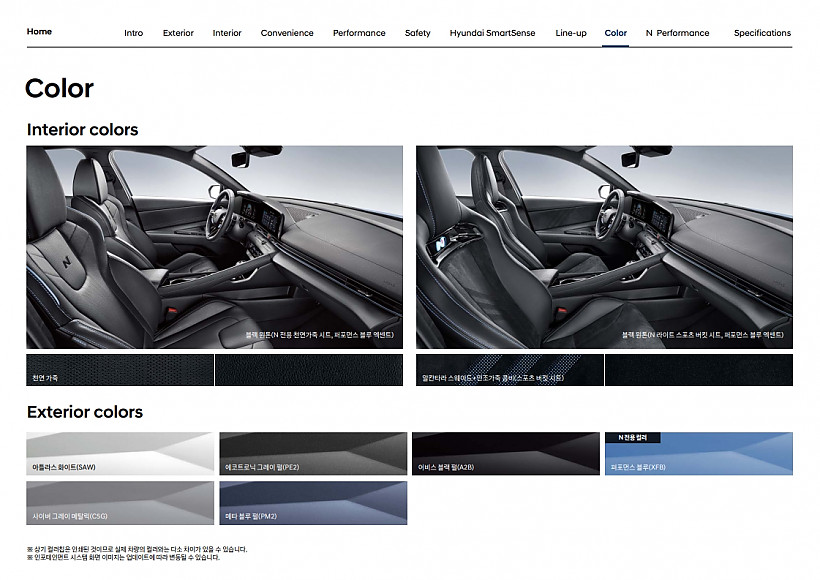Open the Safety tab
820x580 pixels.
(417, 33)
